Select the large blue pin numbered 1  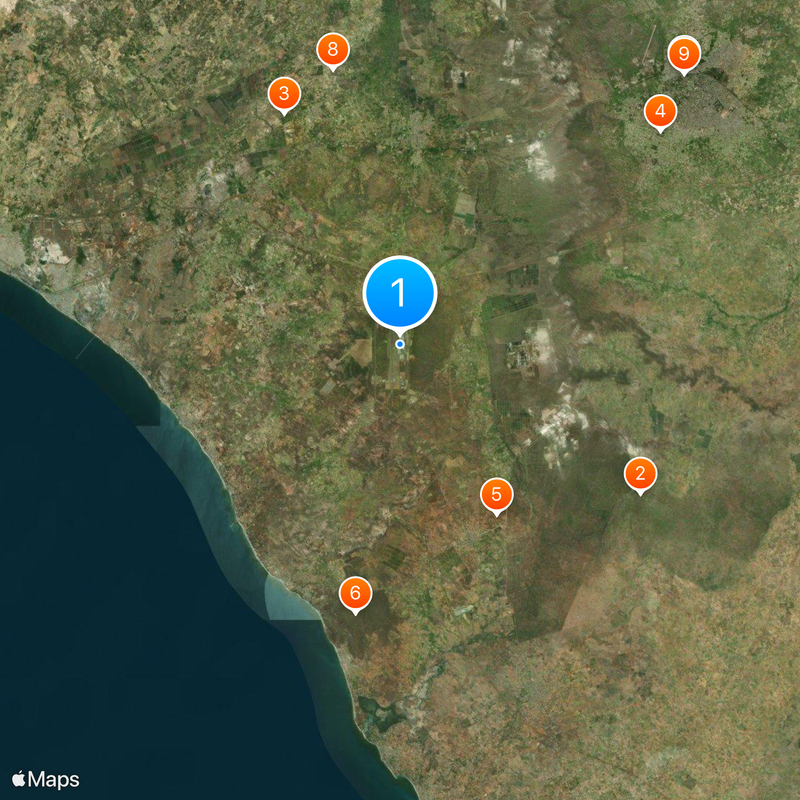pos(399,292)
